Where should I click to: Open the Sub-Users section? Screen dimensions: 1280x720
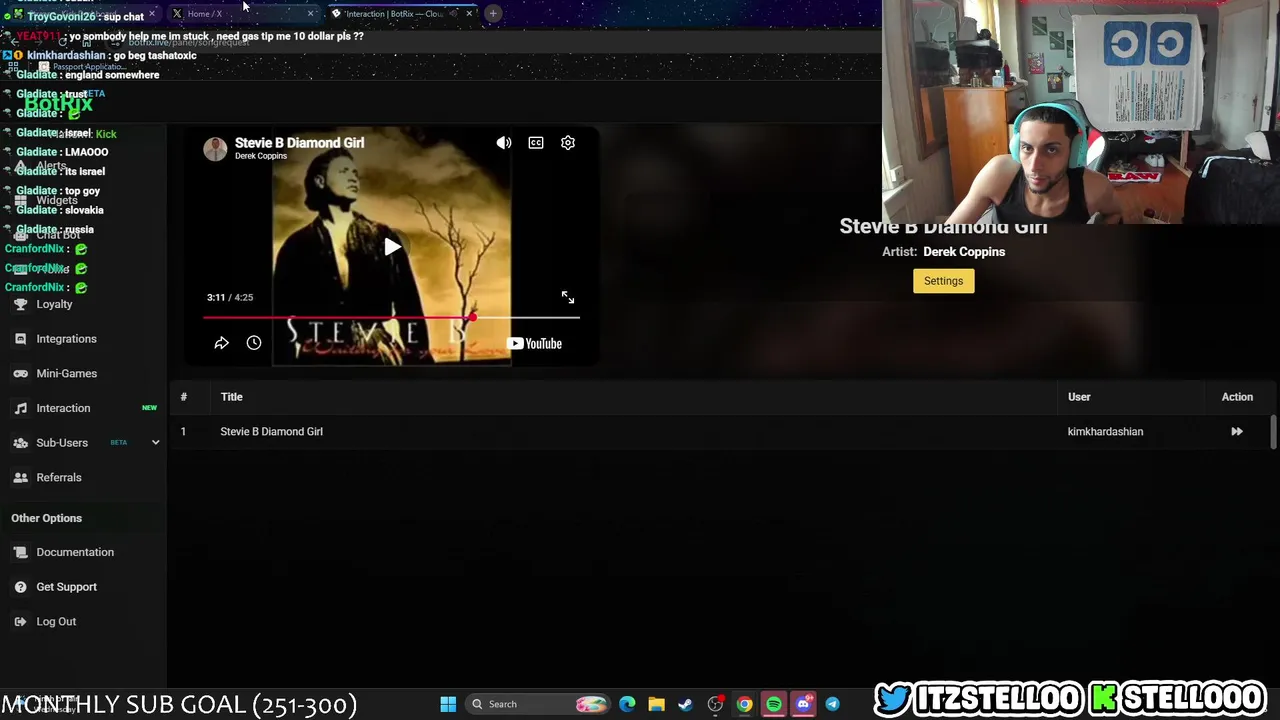[62, 443]
